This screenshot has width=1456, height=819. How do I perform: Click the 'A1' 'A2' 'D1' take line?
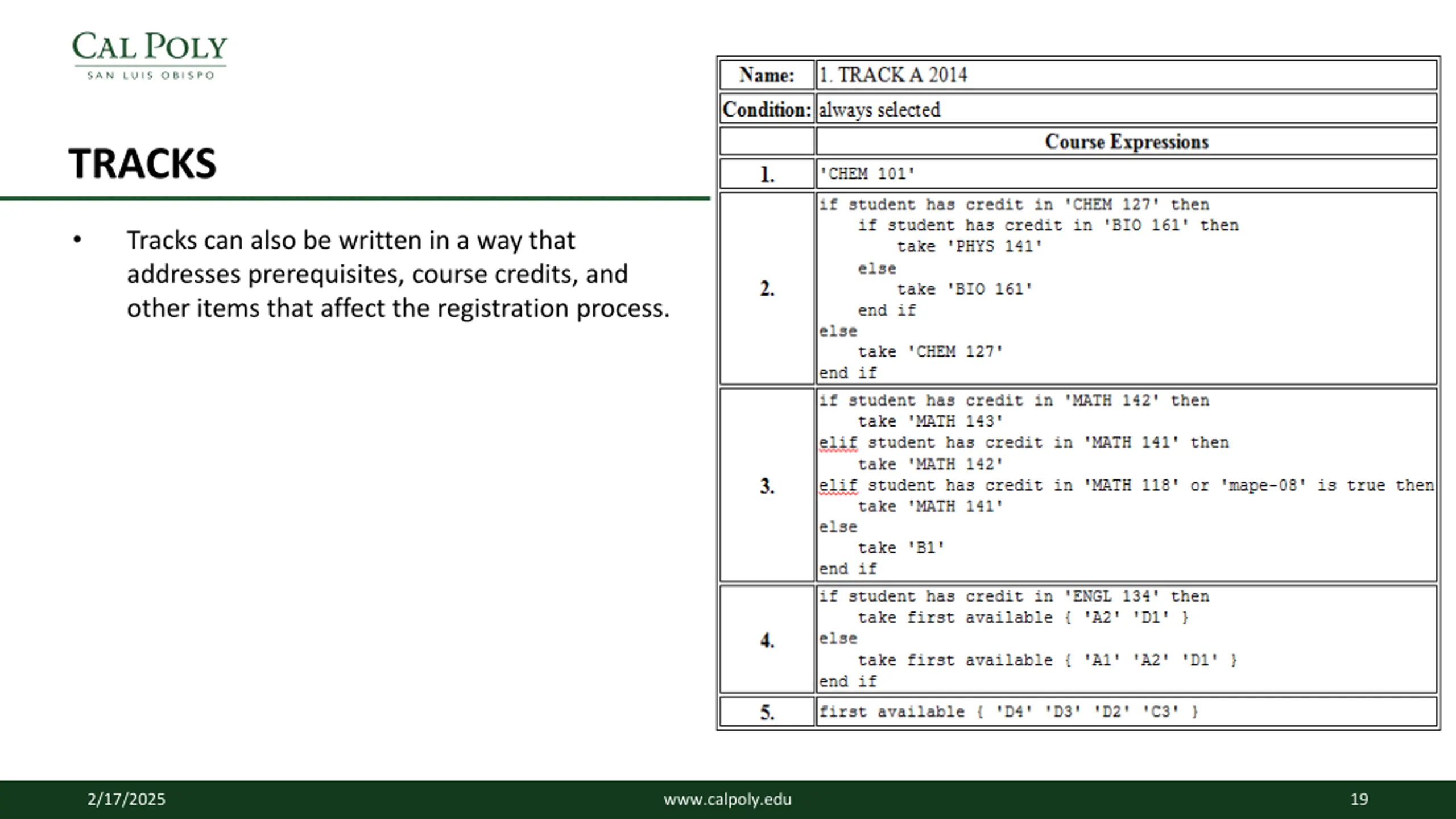click(1048, 660)
